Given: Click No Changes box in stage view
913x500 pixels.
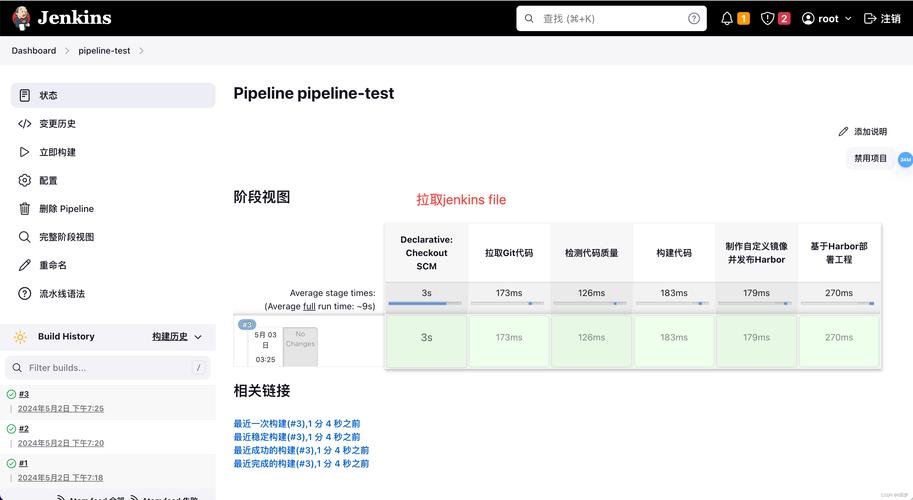Looking at the screenshot, I should point(300,346).
